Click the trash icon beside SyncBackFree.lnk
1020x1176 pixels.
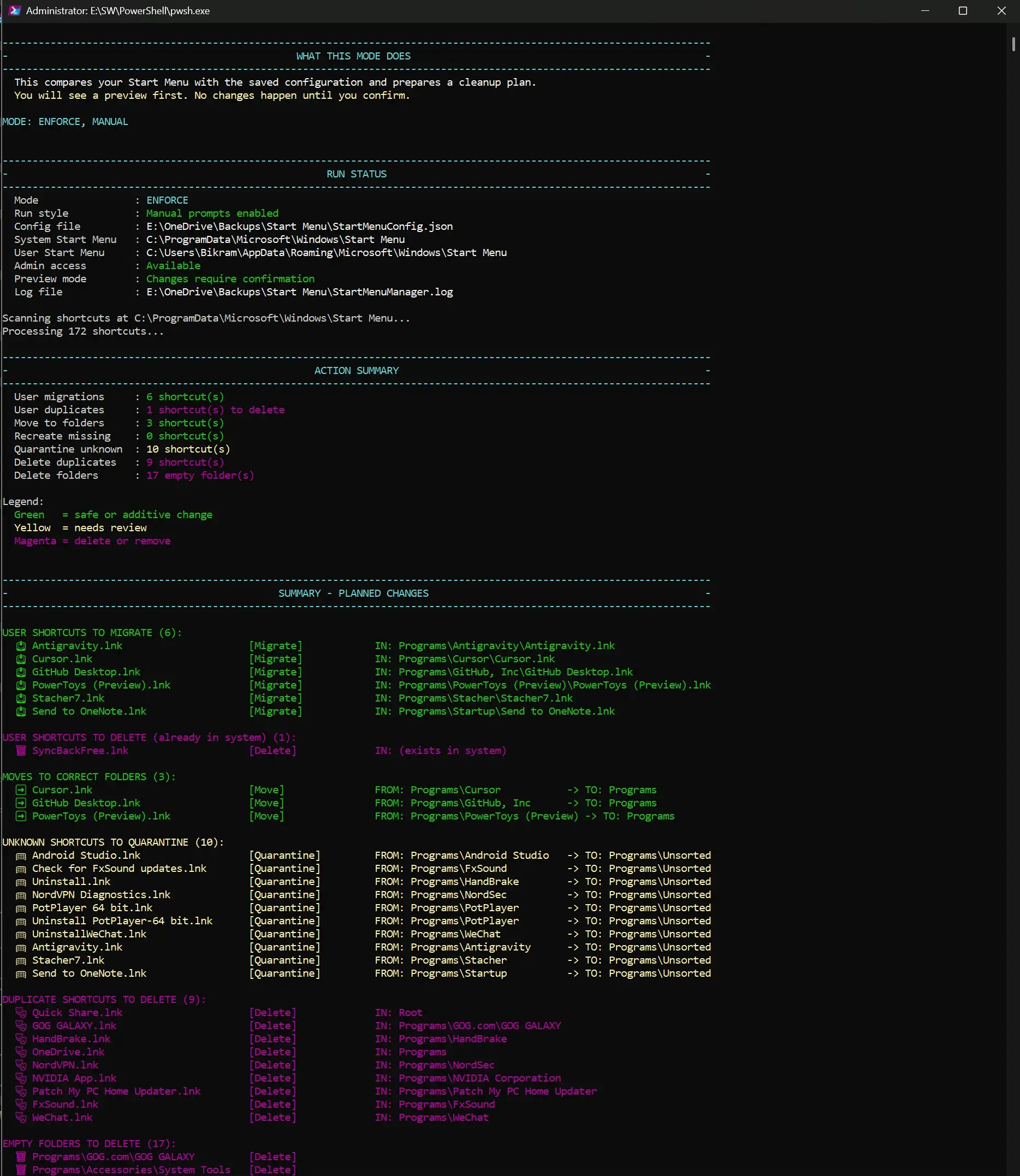click(21, 751)
